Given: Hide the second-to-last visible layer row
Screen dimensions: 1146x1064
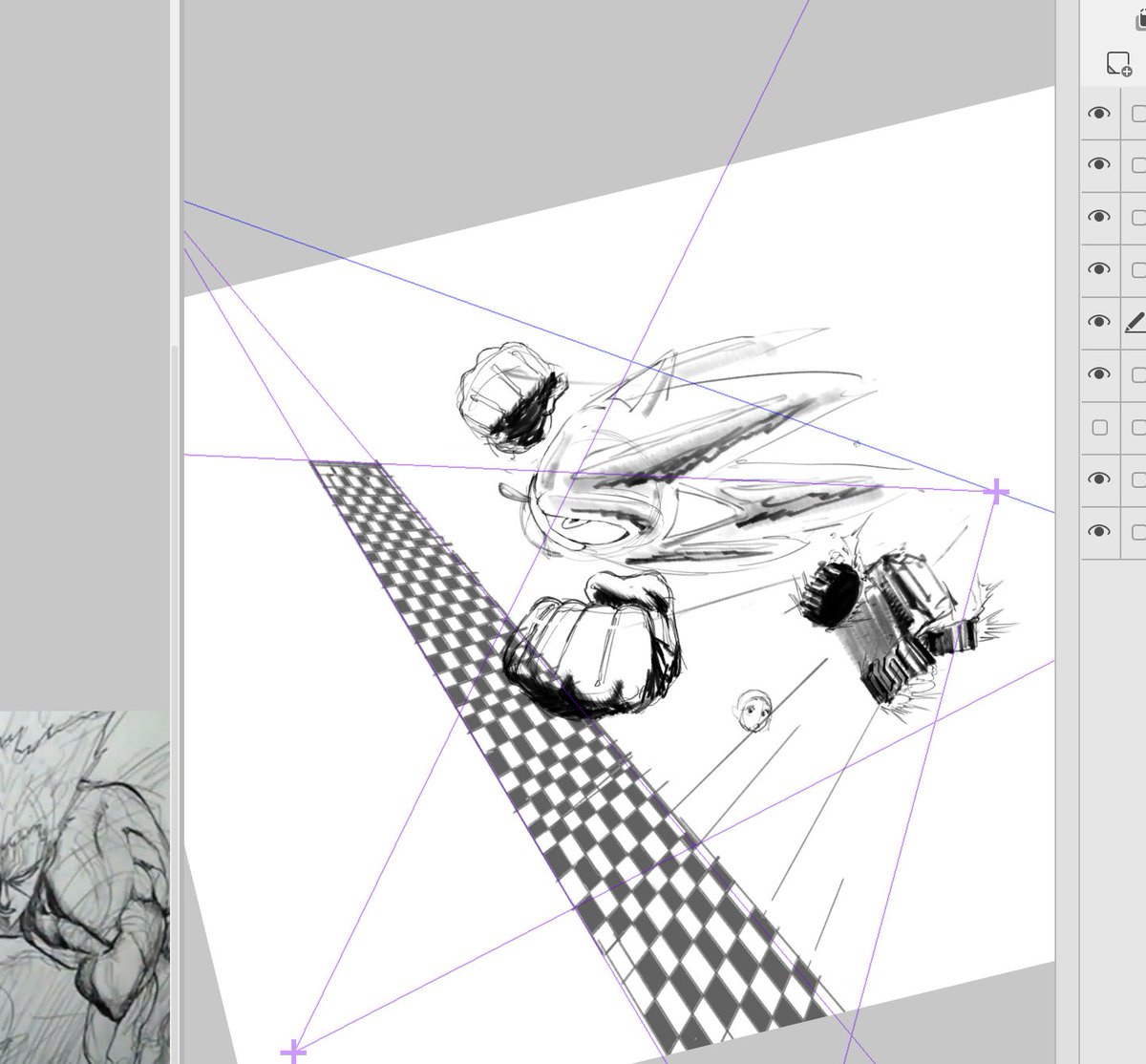Looking at the screenshot, I should 1099,479.
